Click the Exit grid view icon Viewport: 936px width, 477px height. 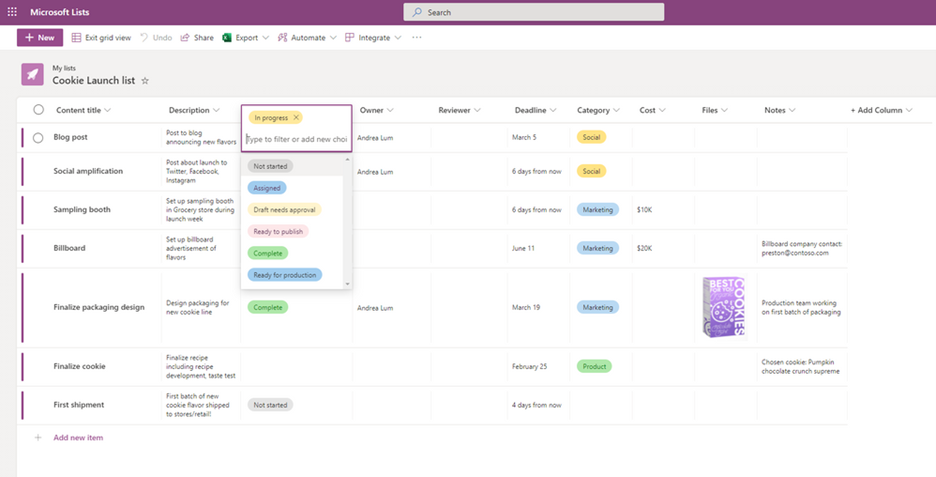click(76, 38)
